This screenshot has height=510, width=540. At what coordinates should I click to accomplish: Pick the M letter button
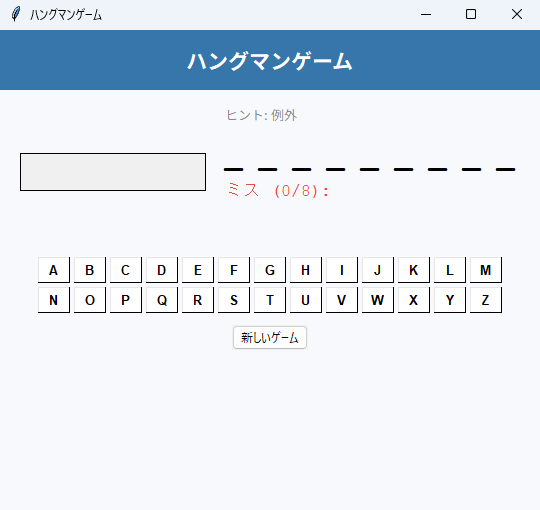486,270
